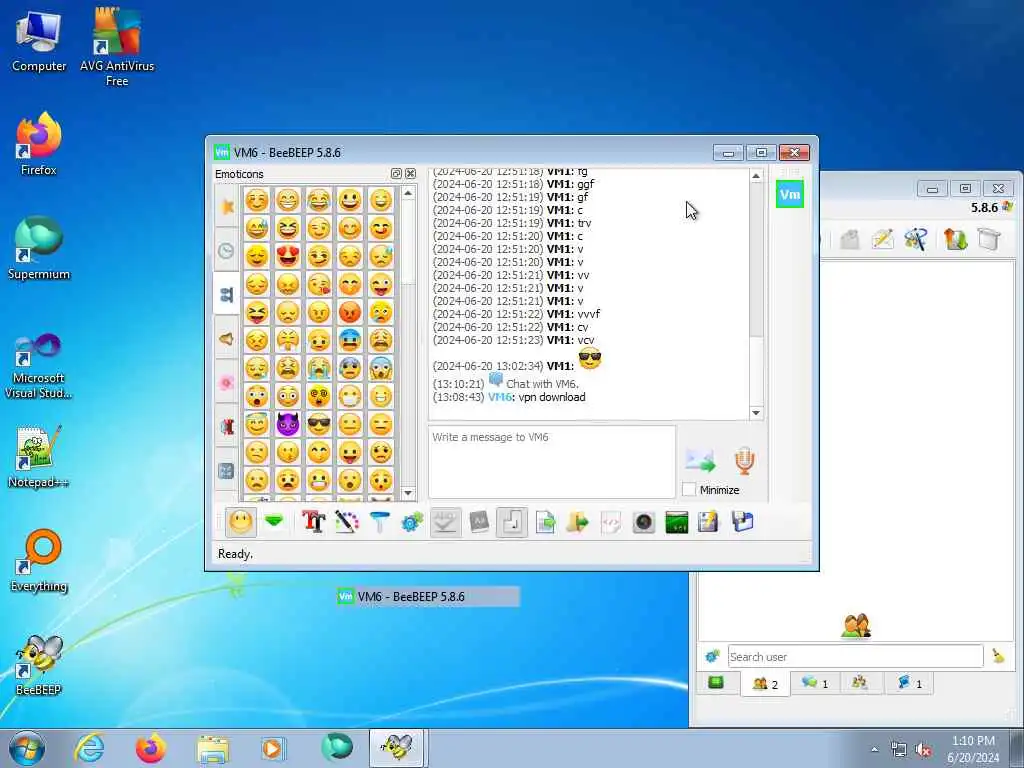Image resolution: width=1024 pixels, height=768 pixels.
Task: Toggle the emoticons panel smiley button
Action: tap(240, 522)
